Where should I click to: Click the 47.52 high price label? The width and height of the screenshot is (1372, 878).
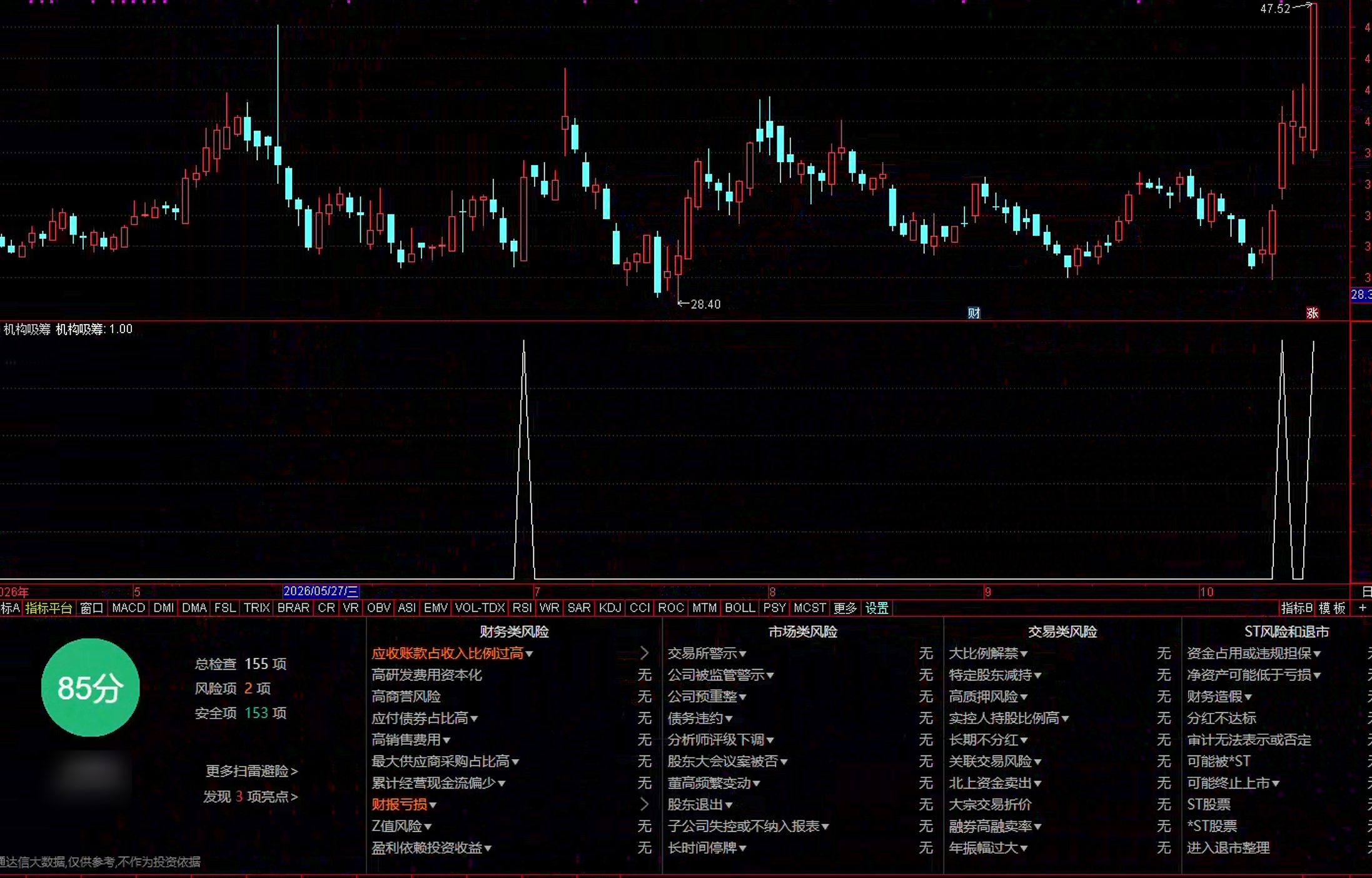point(1275,9)
